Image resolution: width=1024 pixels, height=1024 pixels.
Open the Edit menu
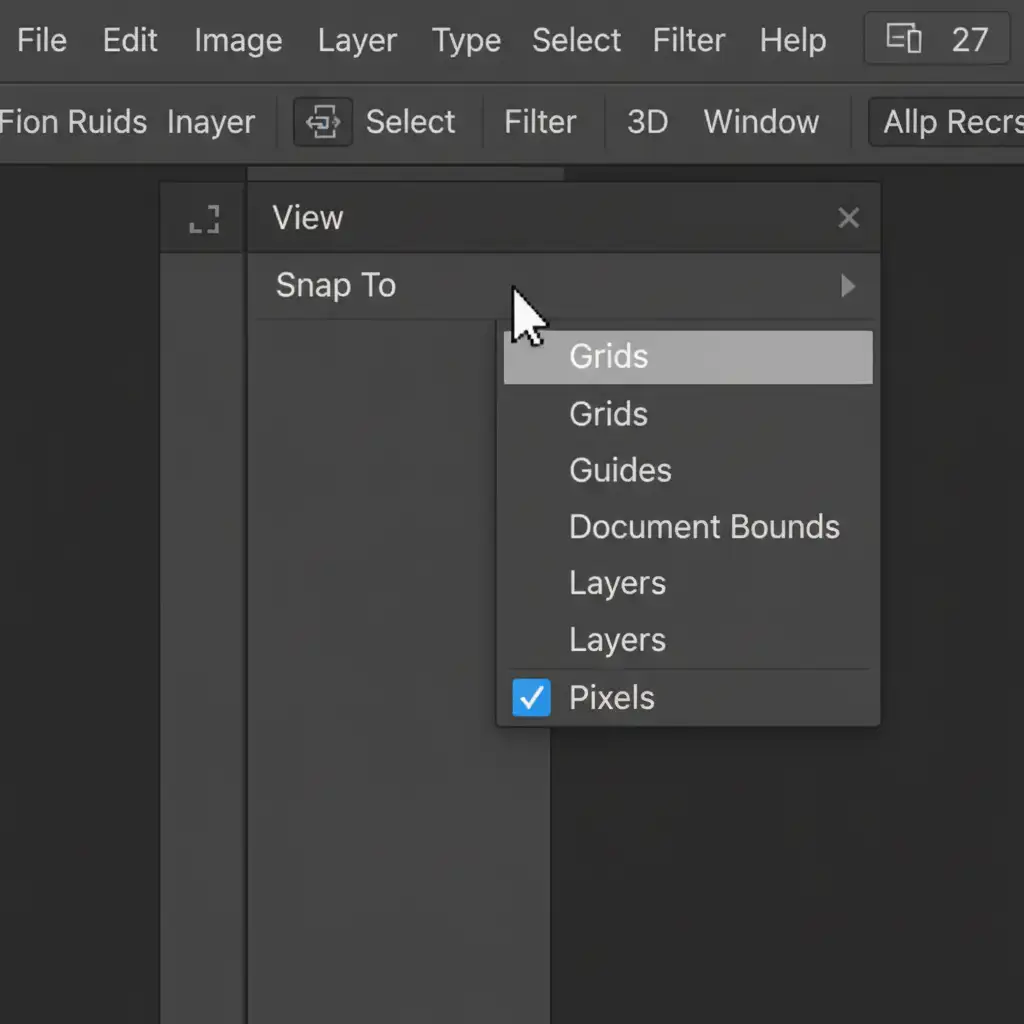[x=130, y=41]
